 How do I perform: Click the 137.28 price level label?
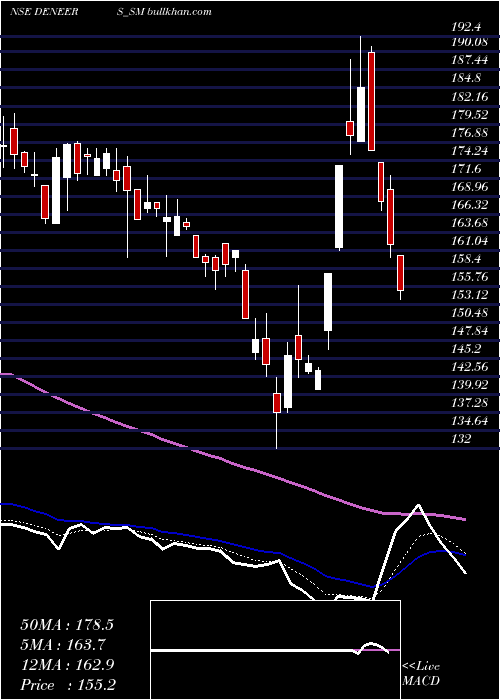[468, 403]
